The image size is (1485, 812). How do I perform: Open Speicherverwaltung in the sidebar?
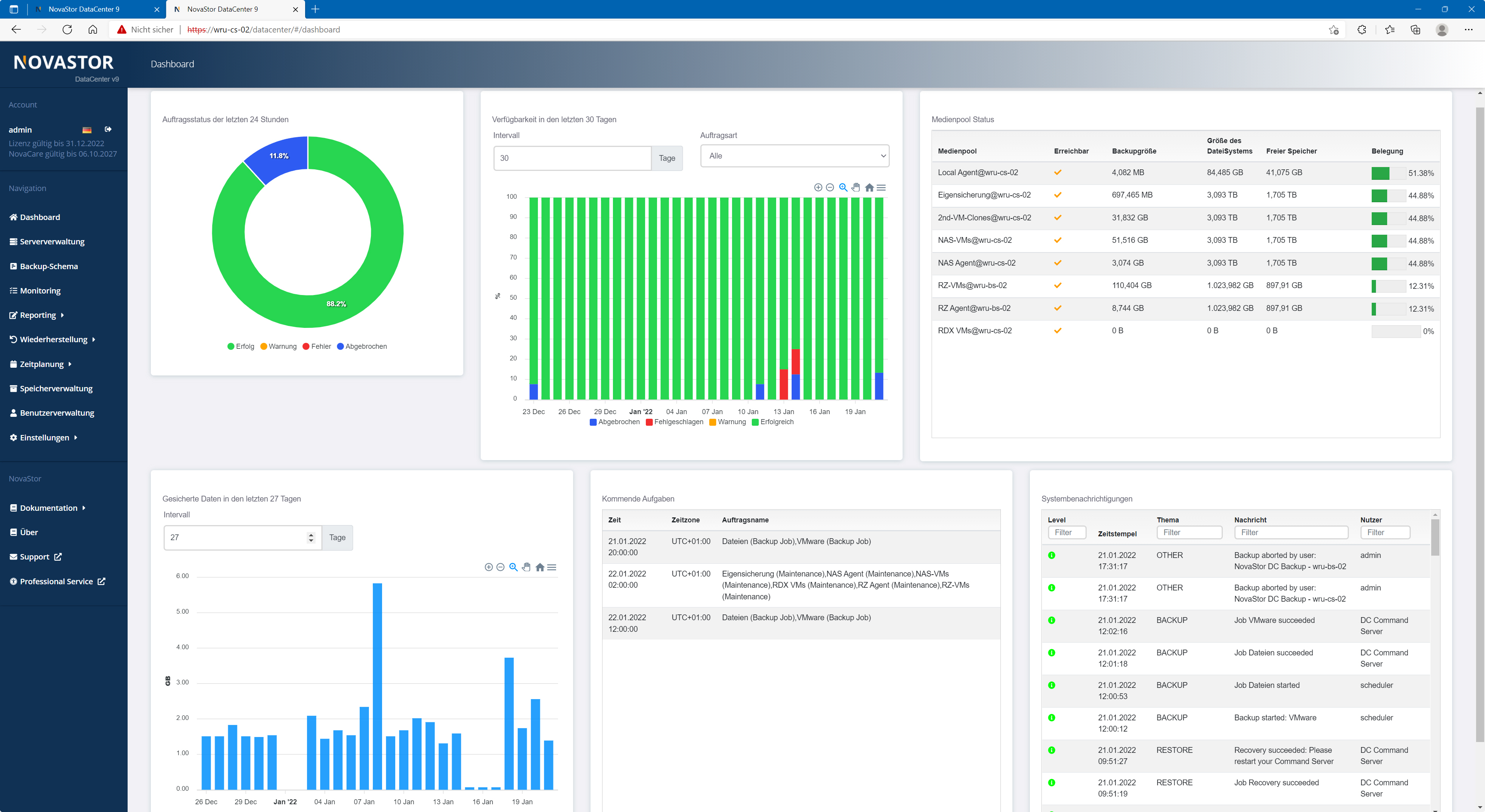[x=56, y=389]
